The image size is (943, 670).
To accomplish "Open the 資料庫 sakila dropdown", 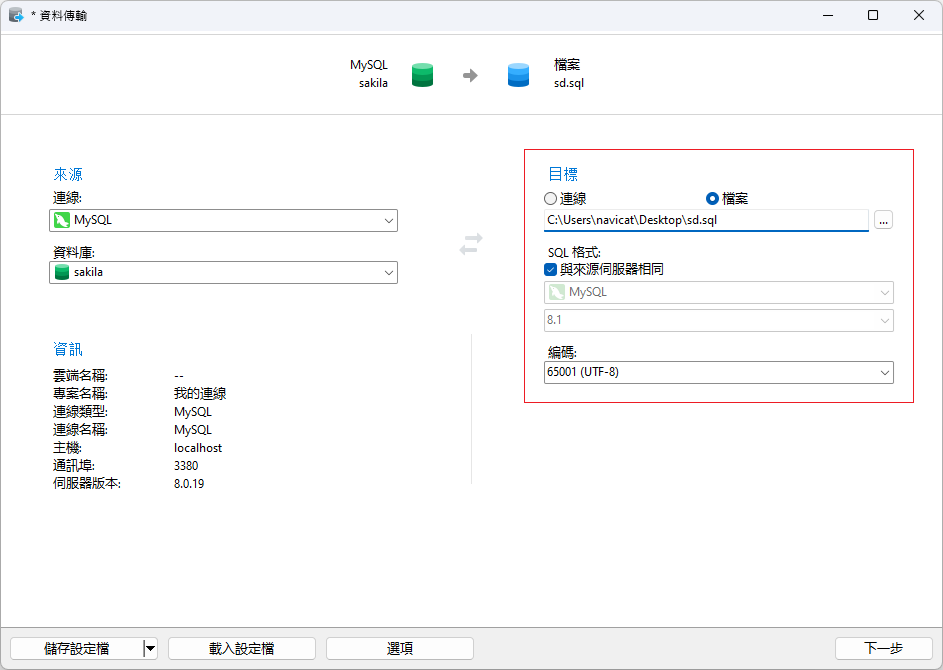I will 223,272.
